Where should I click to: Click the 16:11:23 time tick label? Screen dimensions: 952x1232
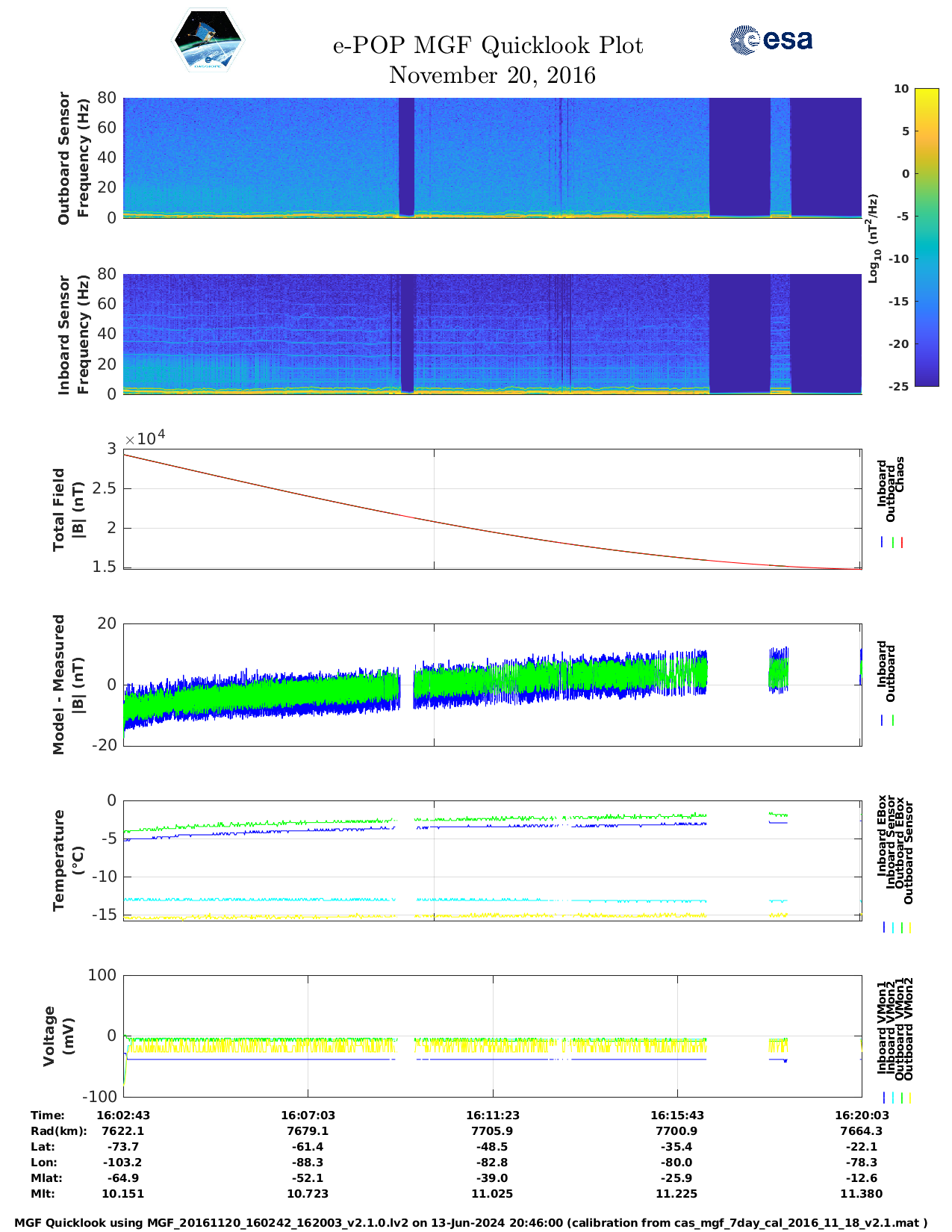tap(492, 1115)
